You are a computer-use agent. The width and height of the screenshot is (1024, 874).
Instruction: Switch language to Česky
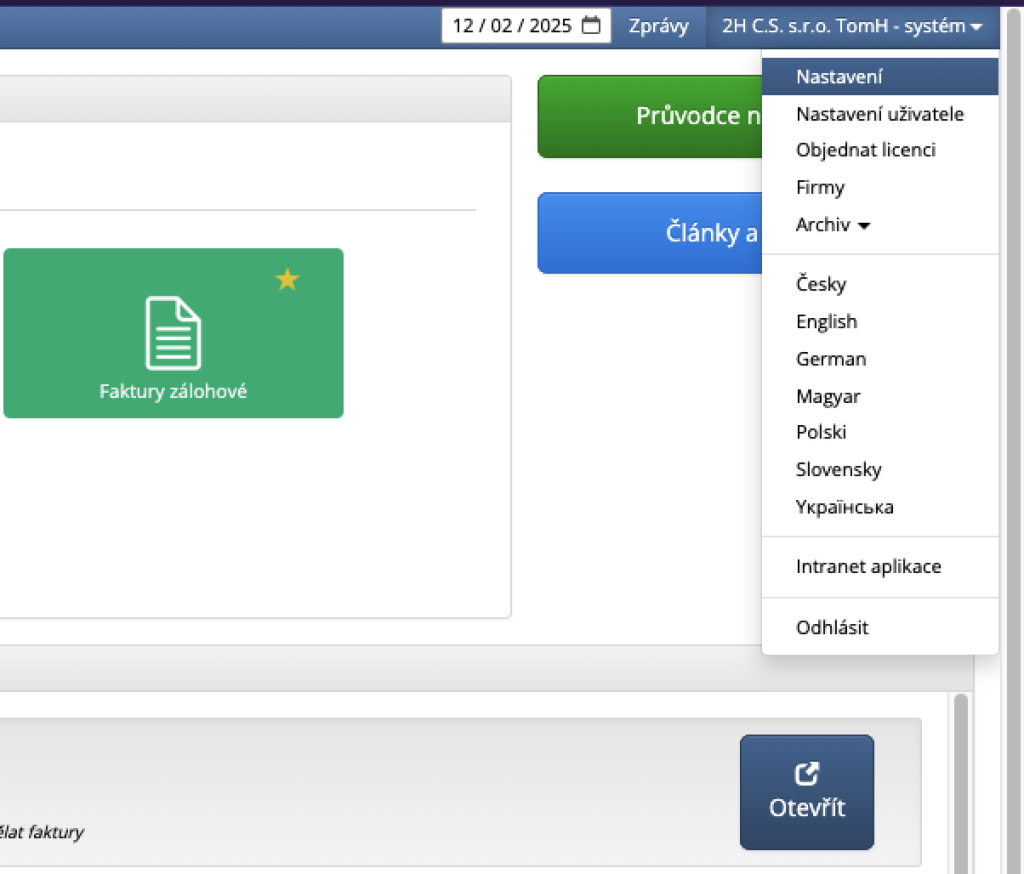point(821,284)
